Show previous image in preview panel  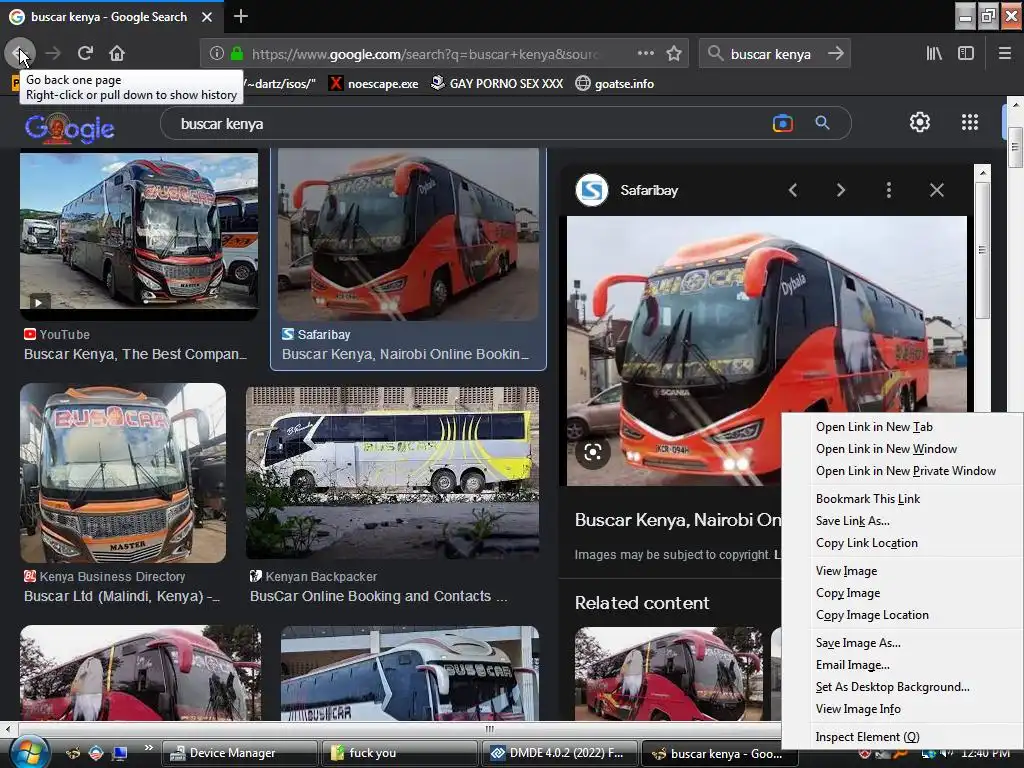(x=793, y=190)
